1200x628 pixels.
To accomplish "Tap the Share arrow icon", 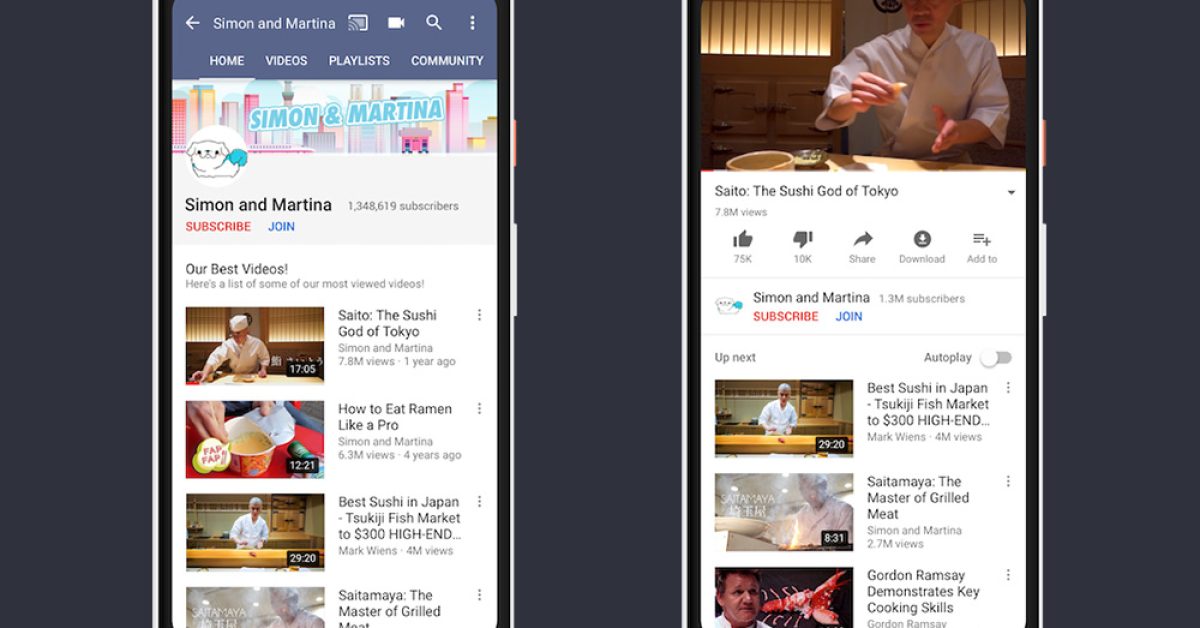I will 862,240.
